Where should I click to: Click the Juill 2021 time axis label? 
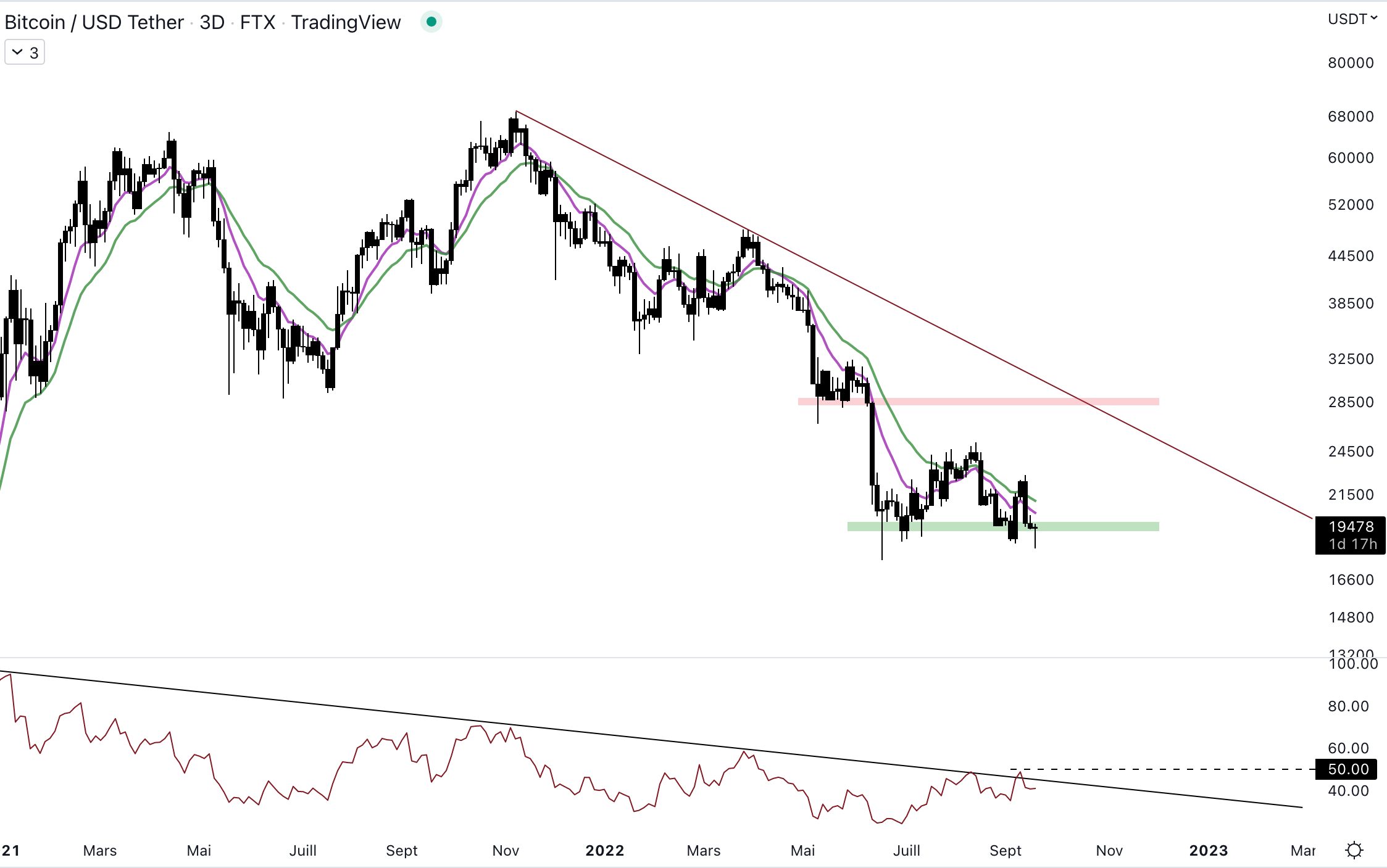click(302, 851)
